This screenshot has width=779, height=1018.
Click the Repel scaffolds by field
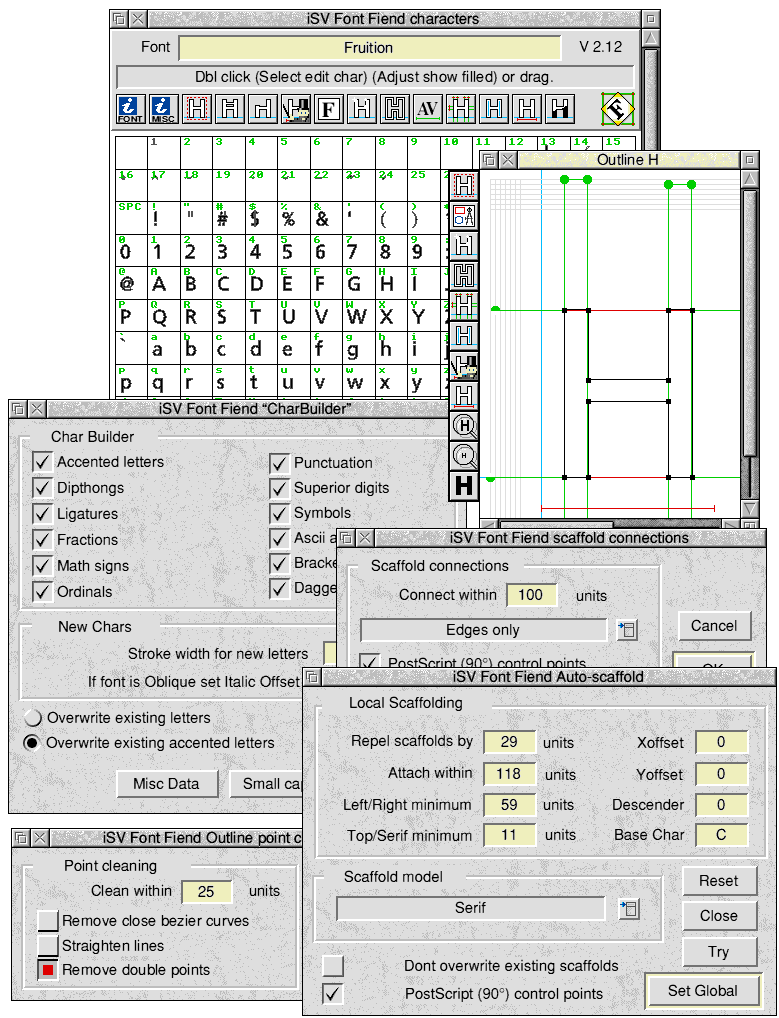510,742
